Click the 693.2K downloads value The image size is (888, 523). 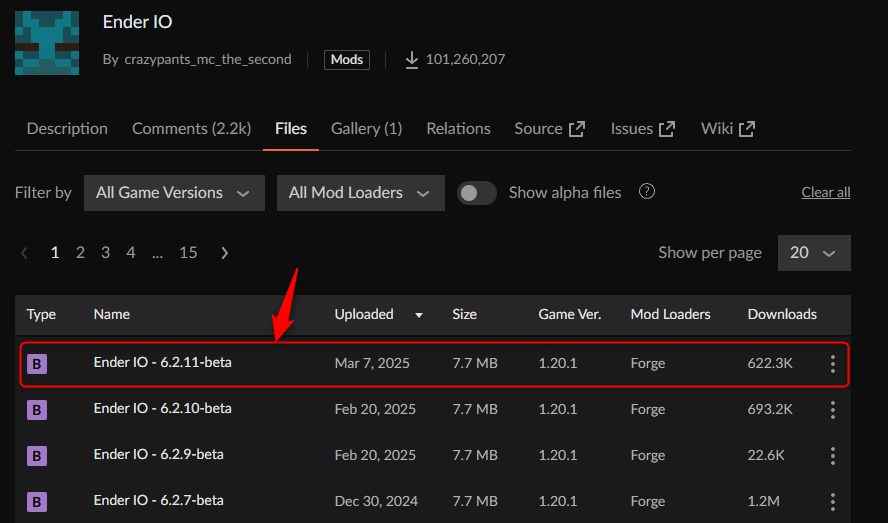coord(770,409)
